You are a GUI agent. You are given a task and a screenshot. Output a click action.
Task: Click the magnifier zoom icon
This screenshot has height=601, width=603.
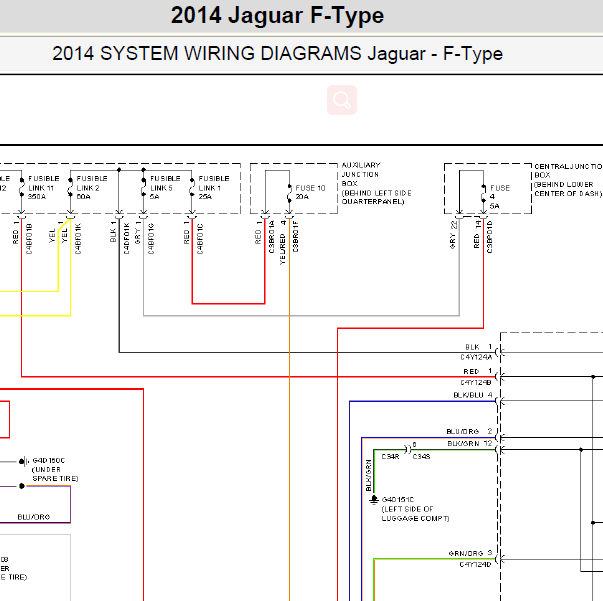pyautogui.click(x=342, y=100)
